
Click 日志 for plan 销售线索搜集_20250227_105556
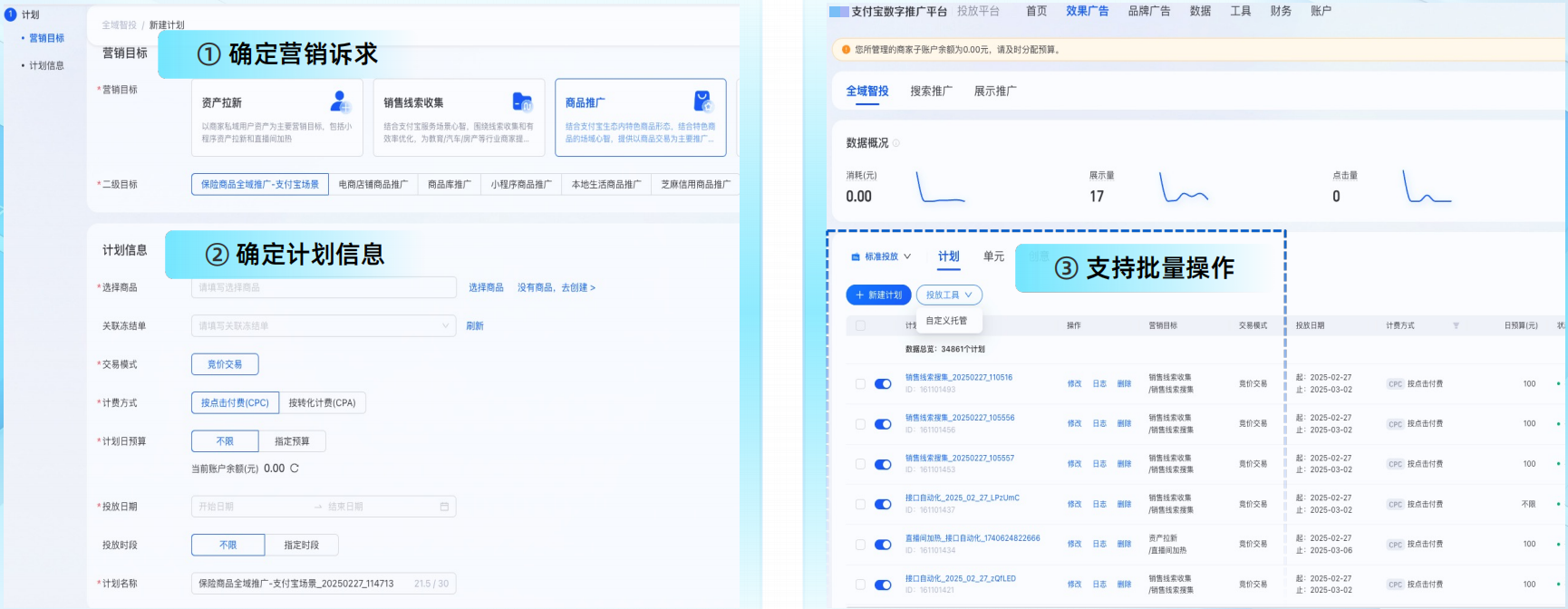point(1099,424)
